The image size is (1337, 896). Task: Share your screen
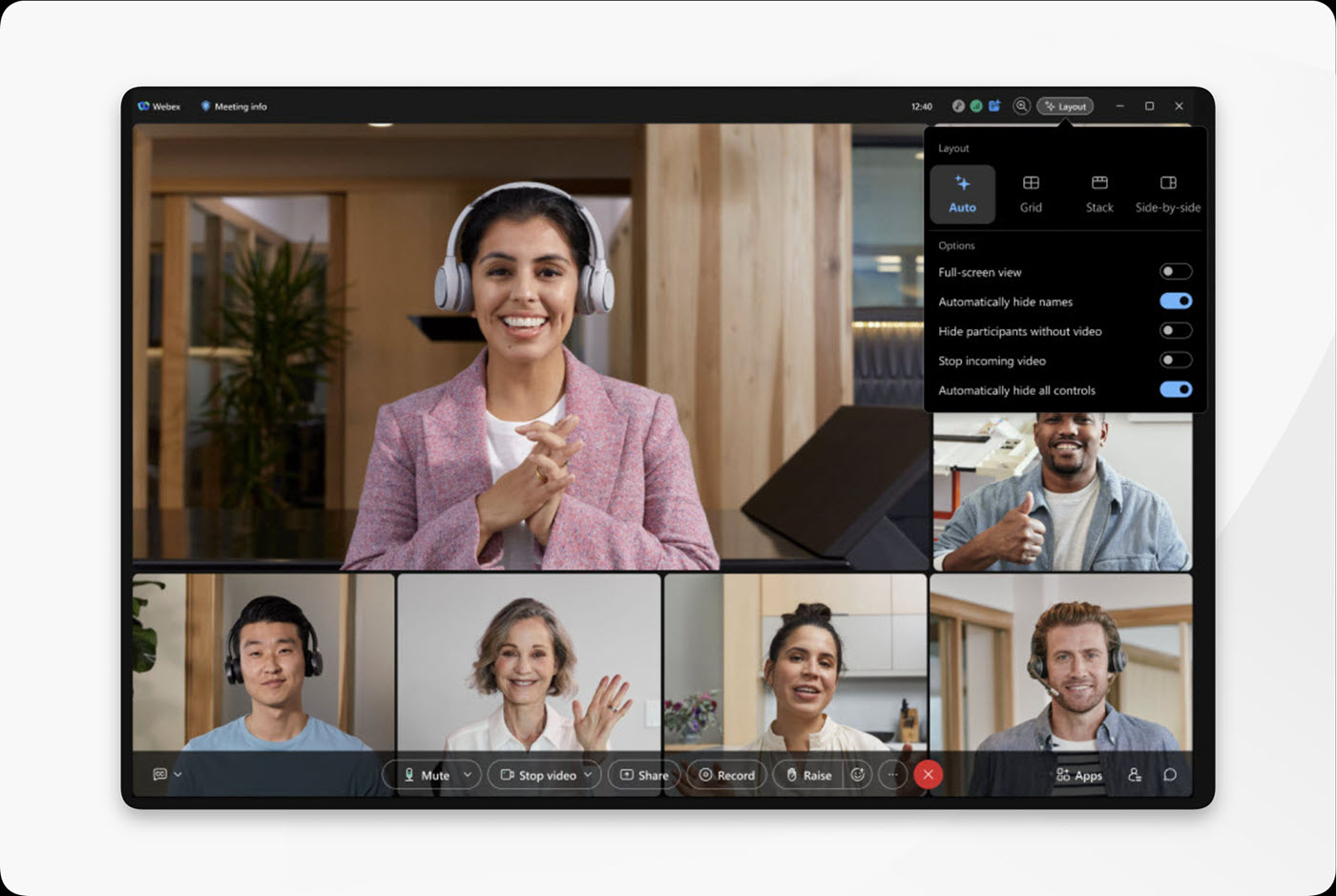pyautogui.click(x=644, y=775)
